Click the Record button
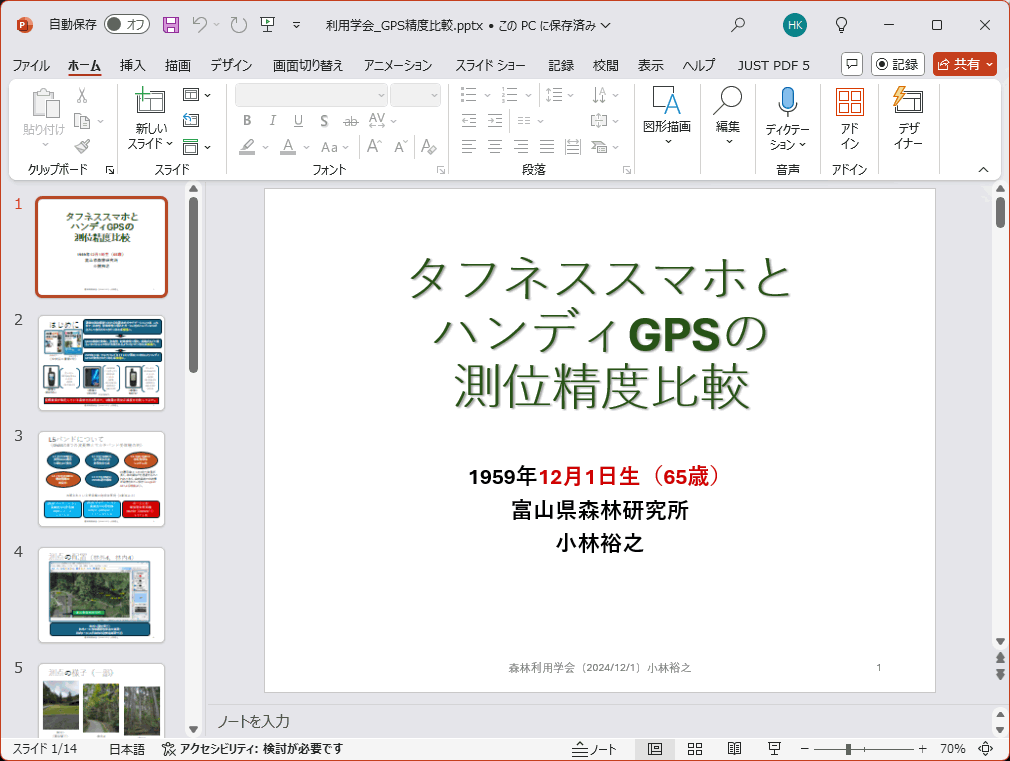The height and width of the screenshot is (761, 1010). [x=897, y=64]
